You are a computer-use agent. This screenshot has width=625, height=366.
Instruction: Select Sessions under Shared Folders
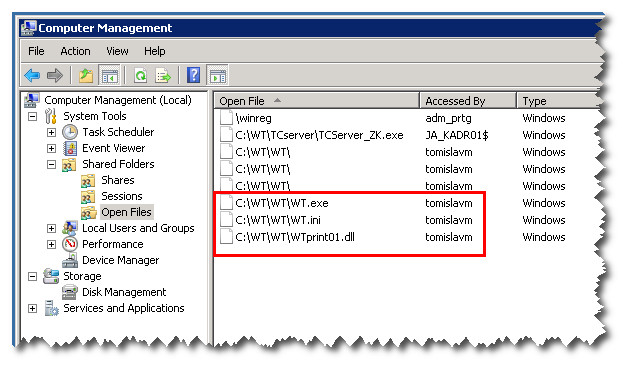(x=122, y=196)
